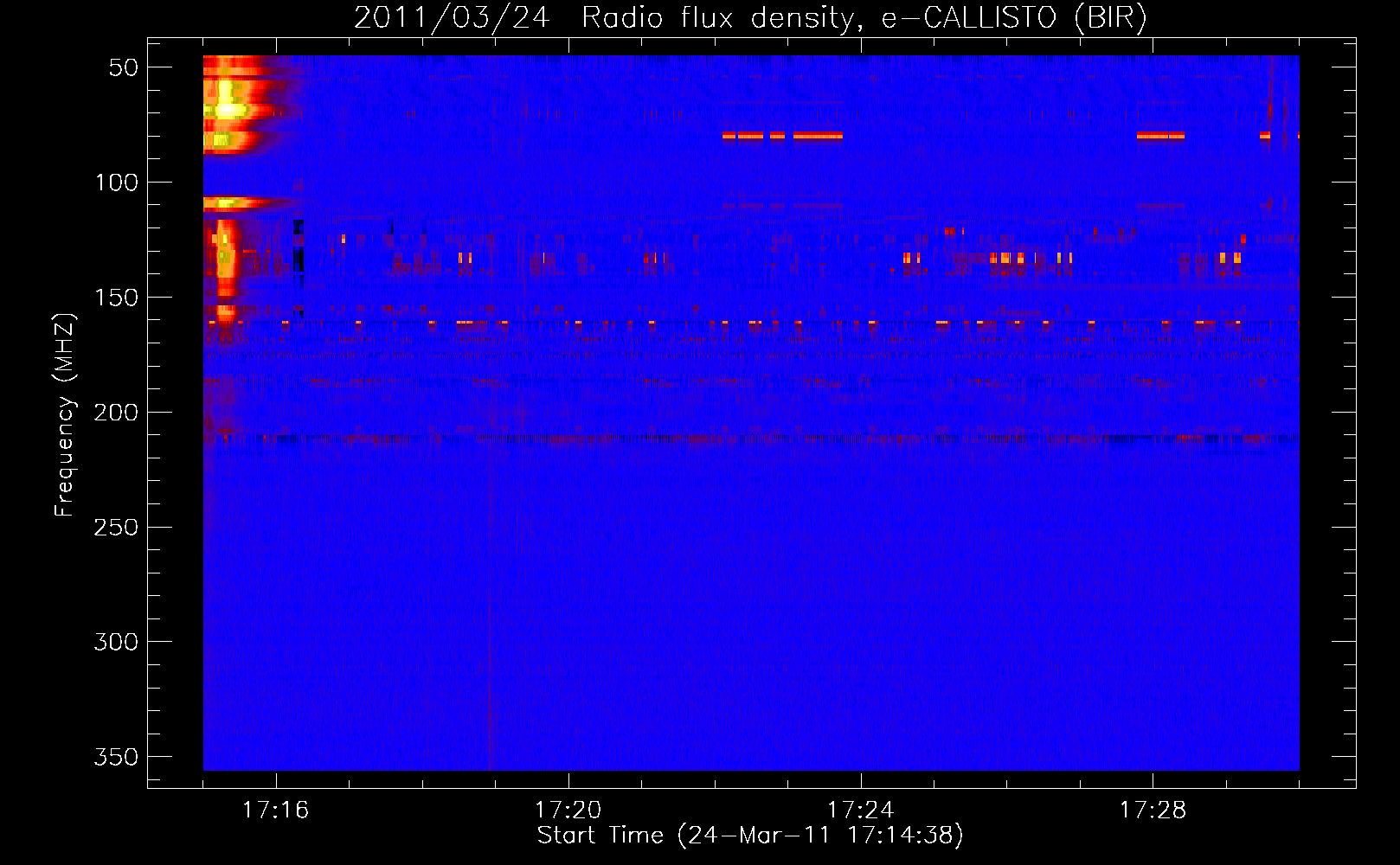Click the 300 frequency tick label
This screenshot has height=865, width=1400.
[116, 642]
